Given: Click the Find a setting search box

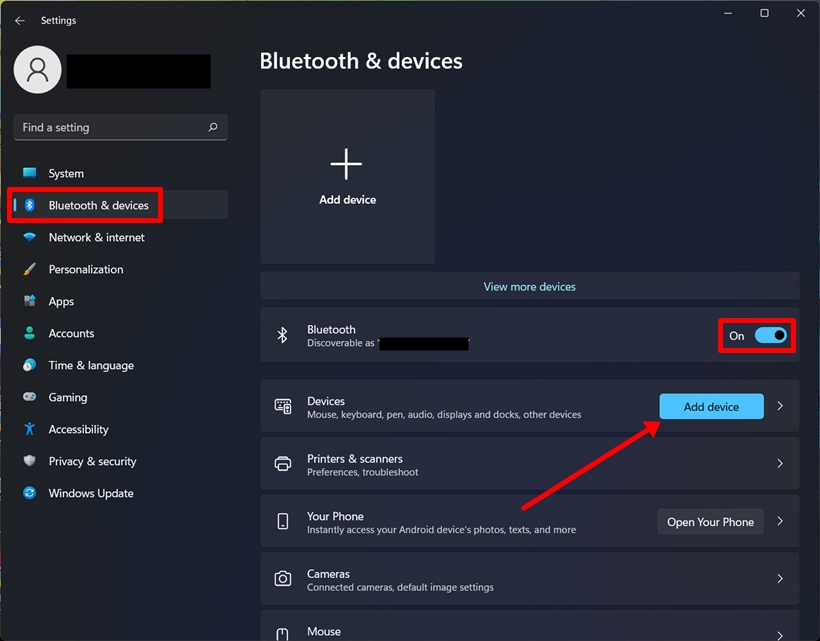Looking at the screenshot, I should point(121,127).
